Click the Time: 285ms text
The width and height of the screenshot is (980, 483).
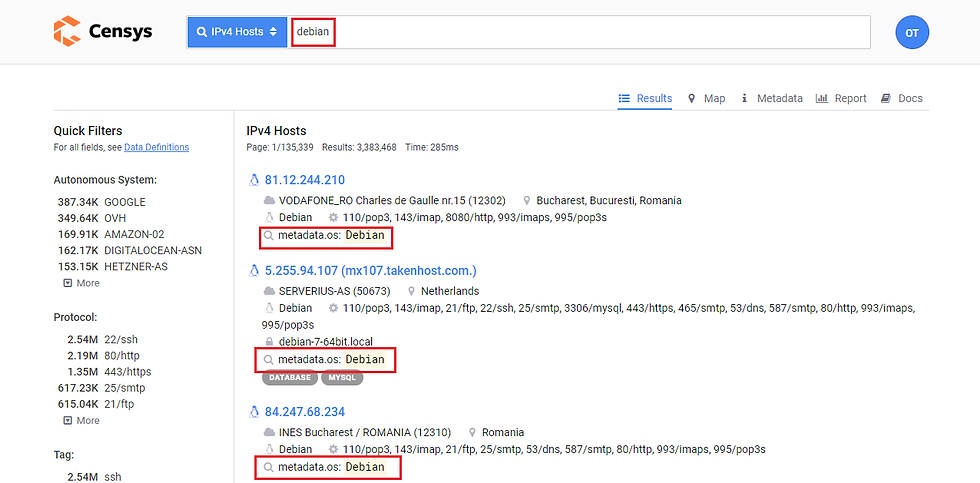[432, 147]
